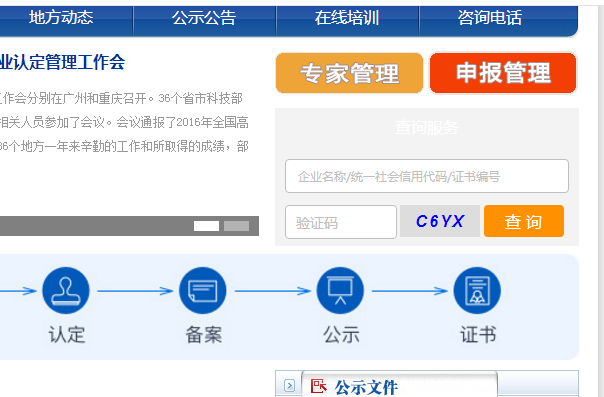Select the second gray slide indicator

tap(237, 226)
